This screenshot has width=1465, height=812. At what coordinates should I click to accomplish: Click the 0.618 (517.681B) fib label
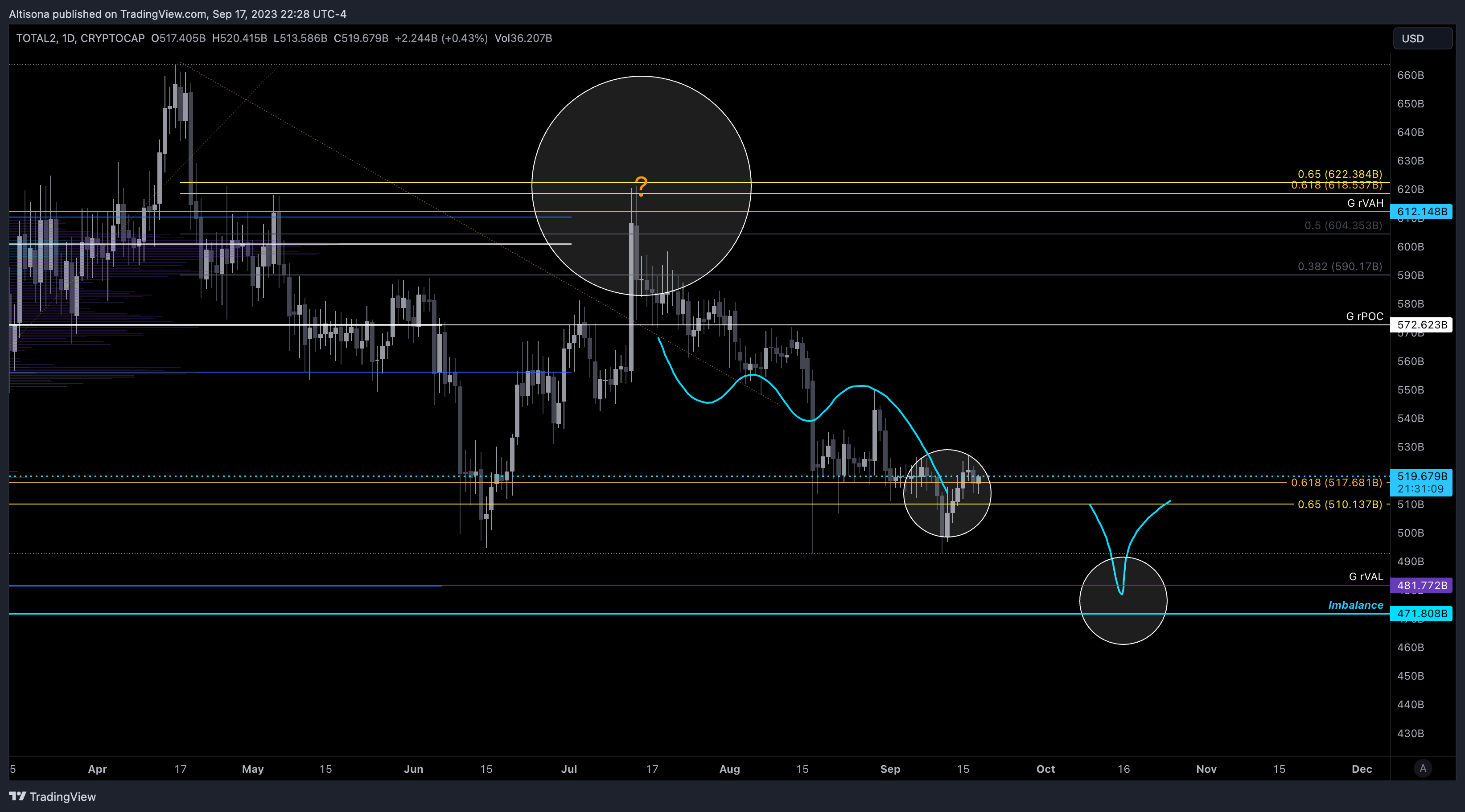[x=1336, y=482]
